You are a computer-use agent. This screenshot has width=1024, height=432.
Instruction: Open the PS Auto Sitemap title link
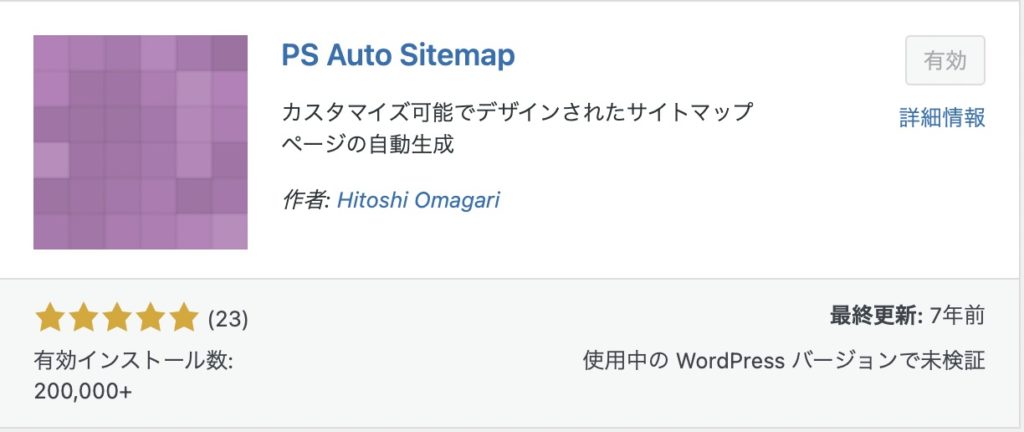(398, 54)
